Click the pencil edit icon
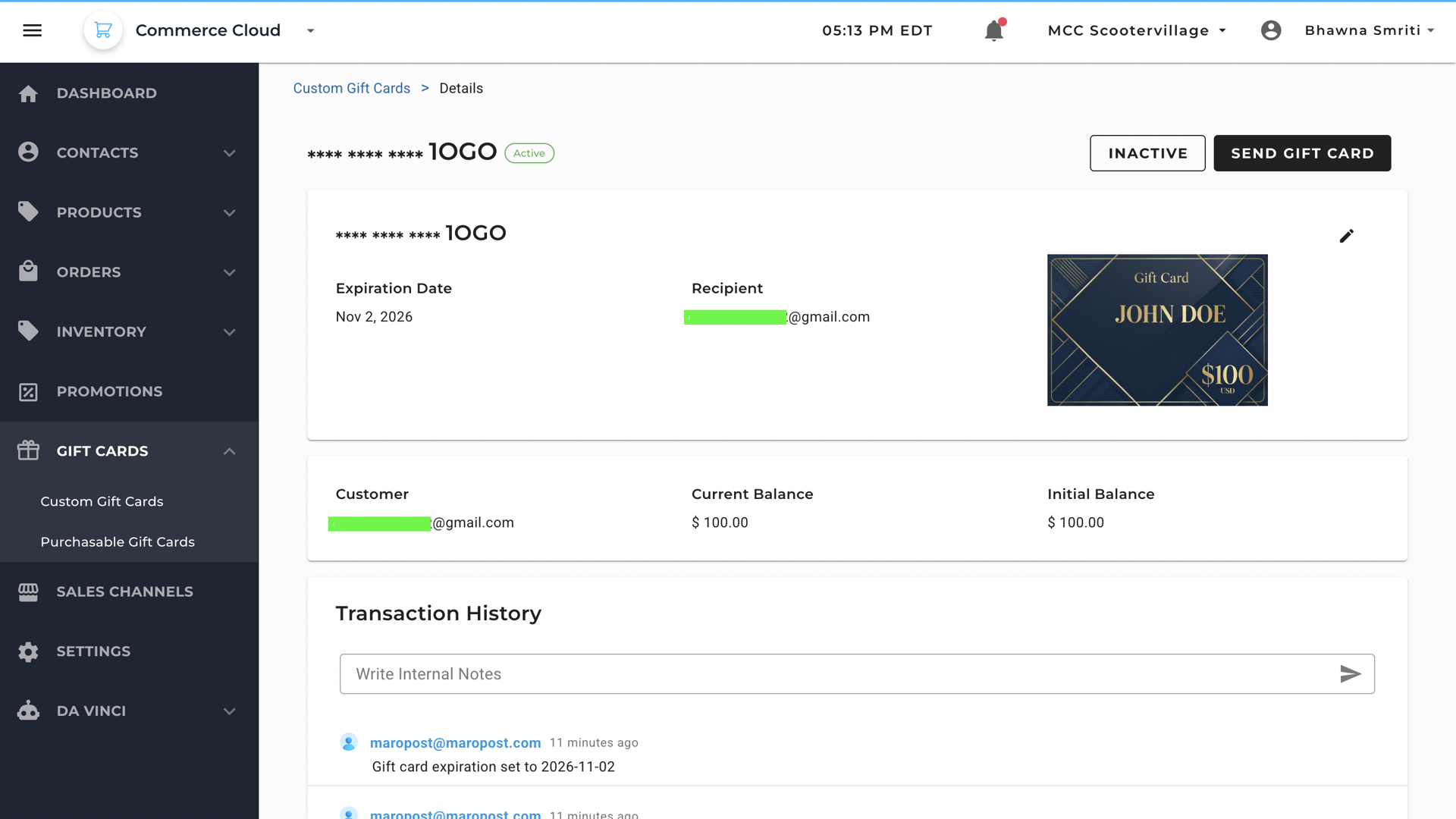This screenshot has width=1456, height=819. (1346, 236)
